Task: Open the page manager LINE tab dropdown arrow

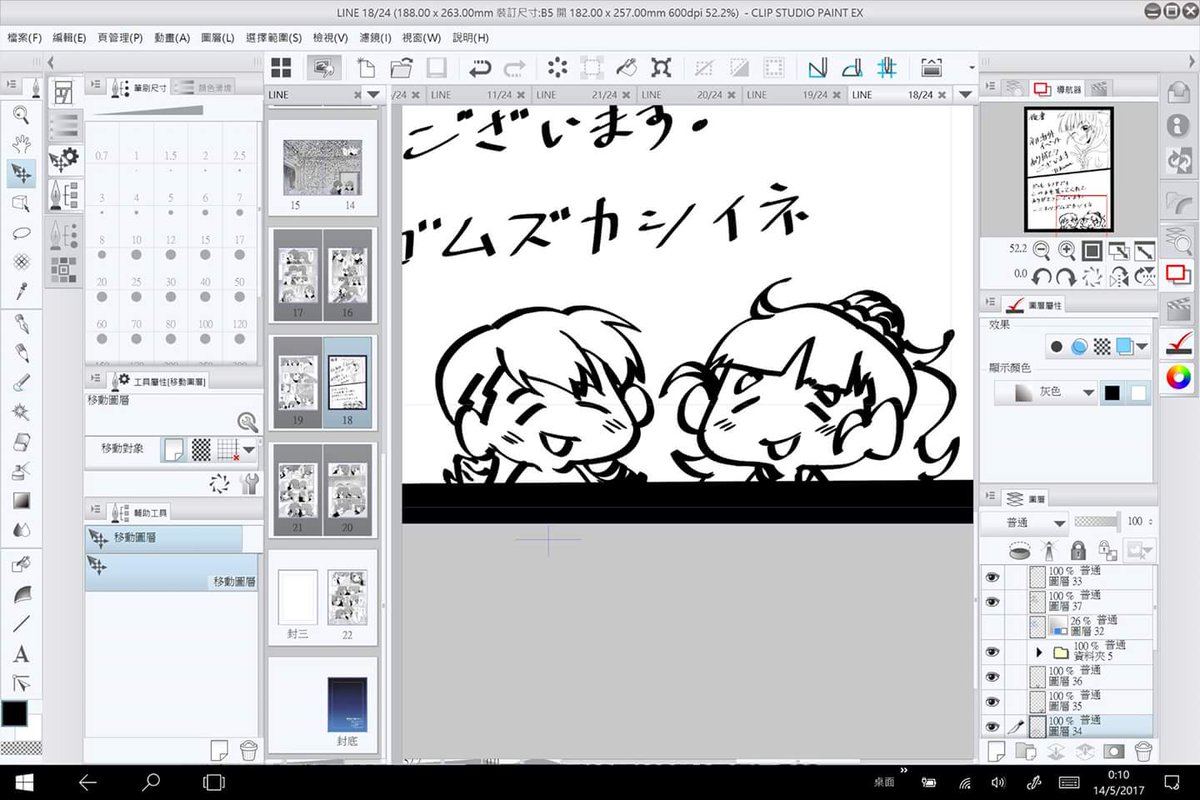Action: click(373, 94)
